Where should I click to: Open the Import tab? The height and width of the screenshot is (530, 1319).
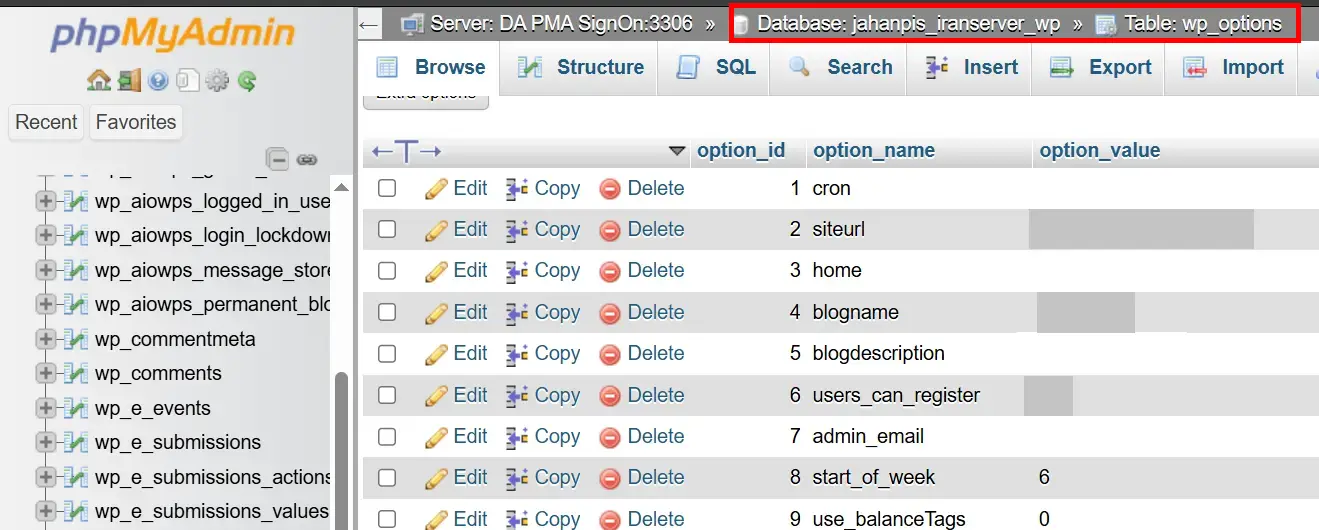point(1232,67)
